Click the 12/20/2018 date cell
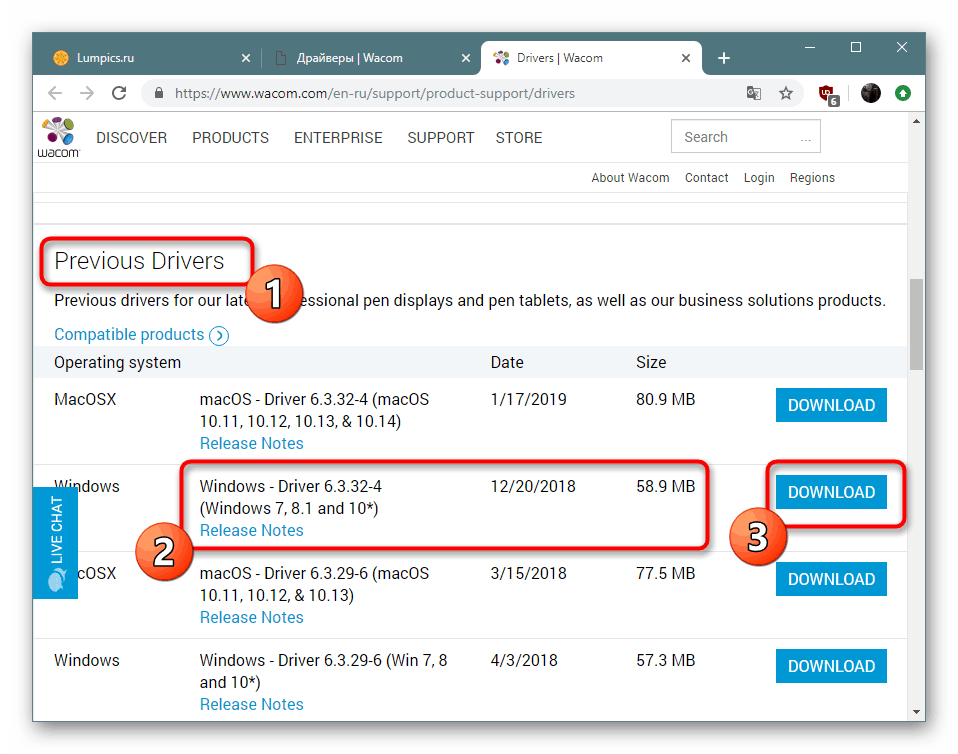This screenshot has width=958, height=754. point(533,486)
